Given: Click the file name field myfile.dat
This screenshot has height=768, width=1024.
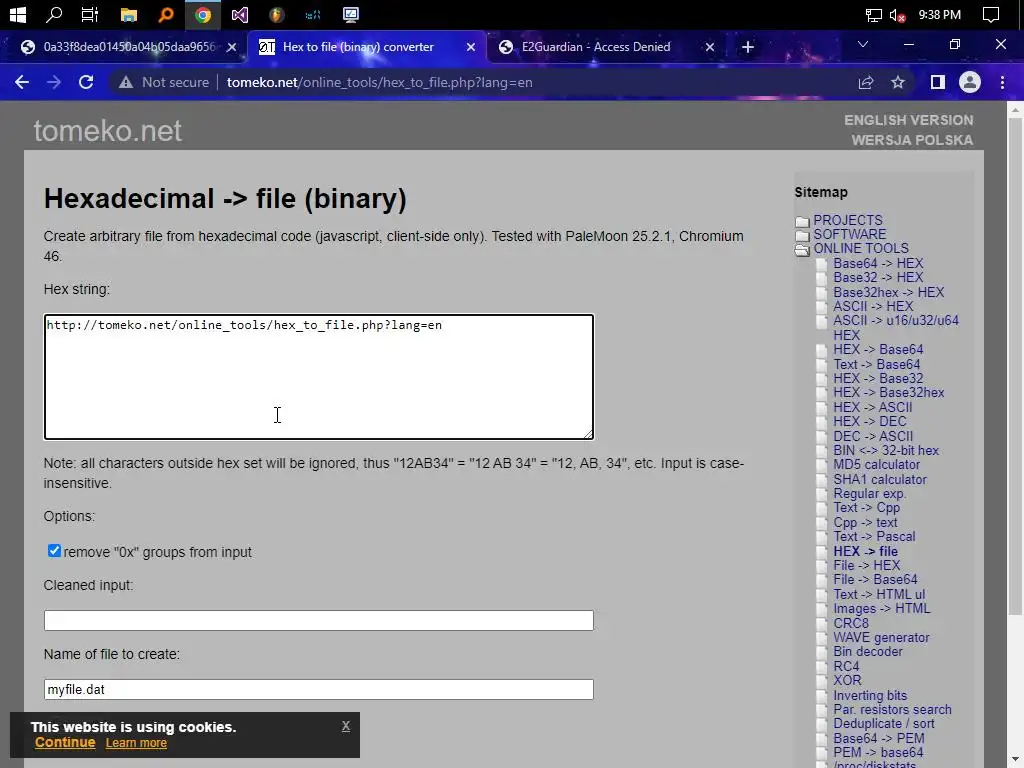Looking at the screenshot, I should pyautogui.click(x=319, y=689).
